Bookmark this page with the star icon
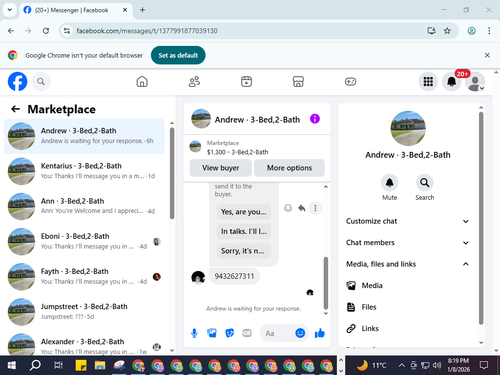Screen dimensions: 500x375 click(447, 31)
